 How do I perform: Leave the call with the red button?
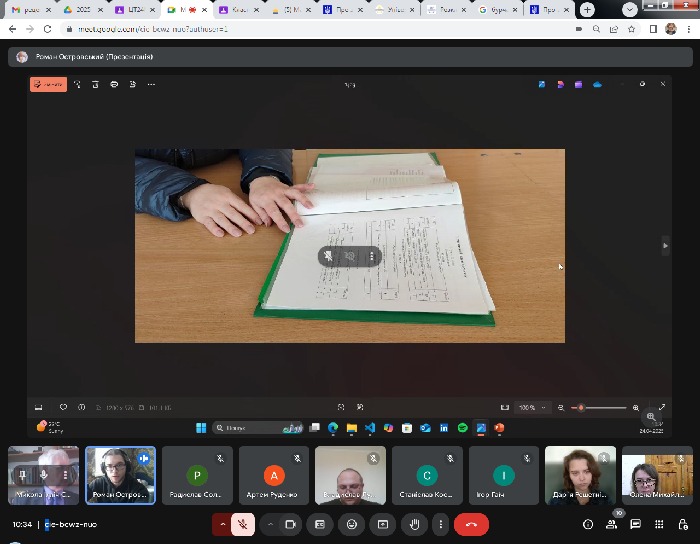[471, 524]
